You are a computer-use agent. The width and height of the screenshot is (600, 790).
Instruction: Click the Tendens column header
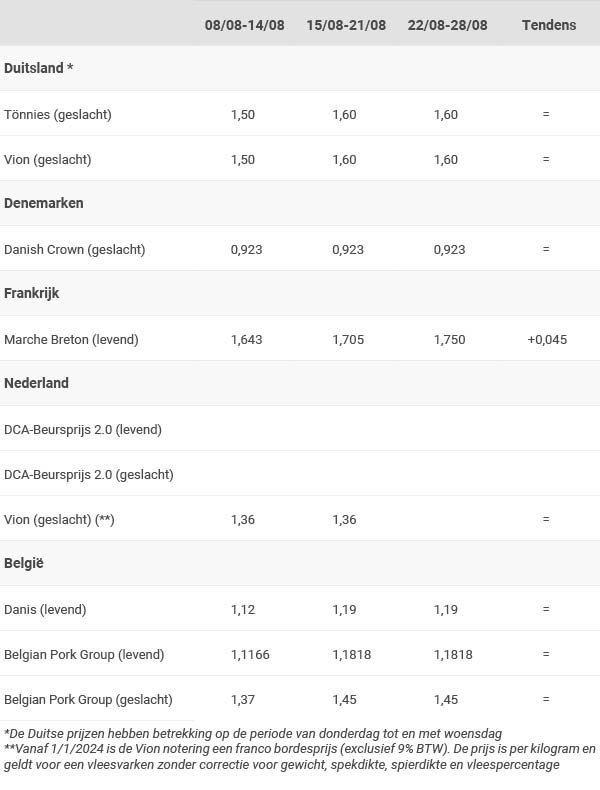(x=549, y=25)
